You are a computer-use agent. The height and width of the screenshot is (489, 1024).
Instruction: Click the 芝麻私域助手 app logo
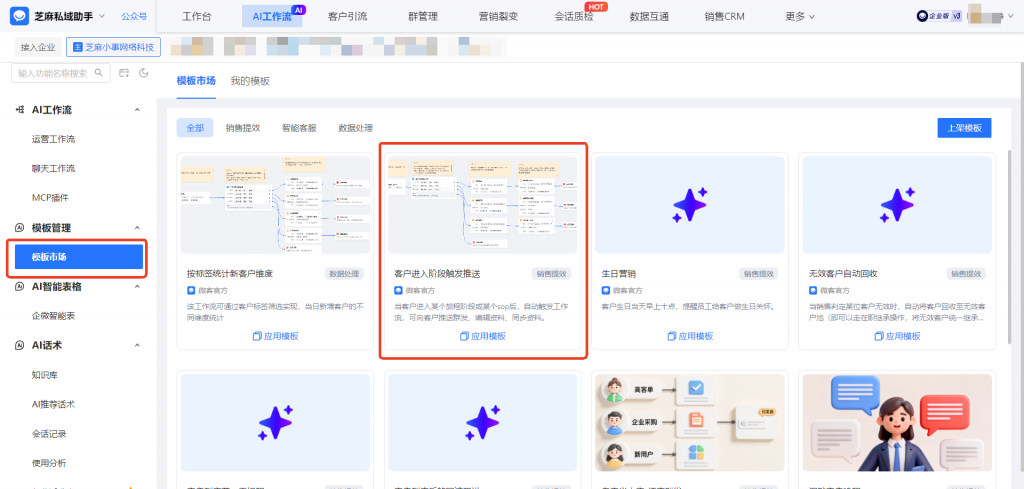(19, 16)
